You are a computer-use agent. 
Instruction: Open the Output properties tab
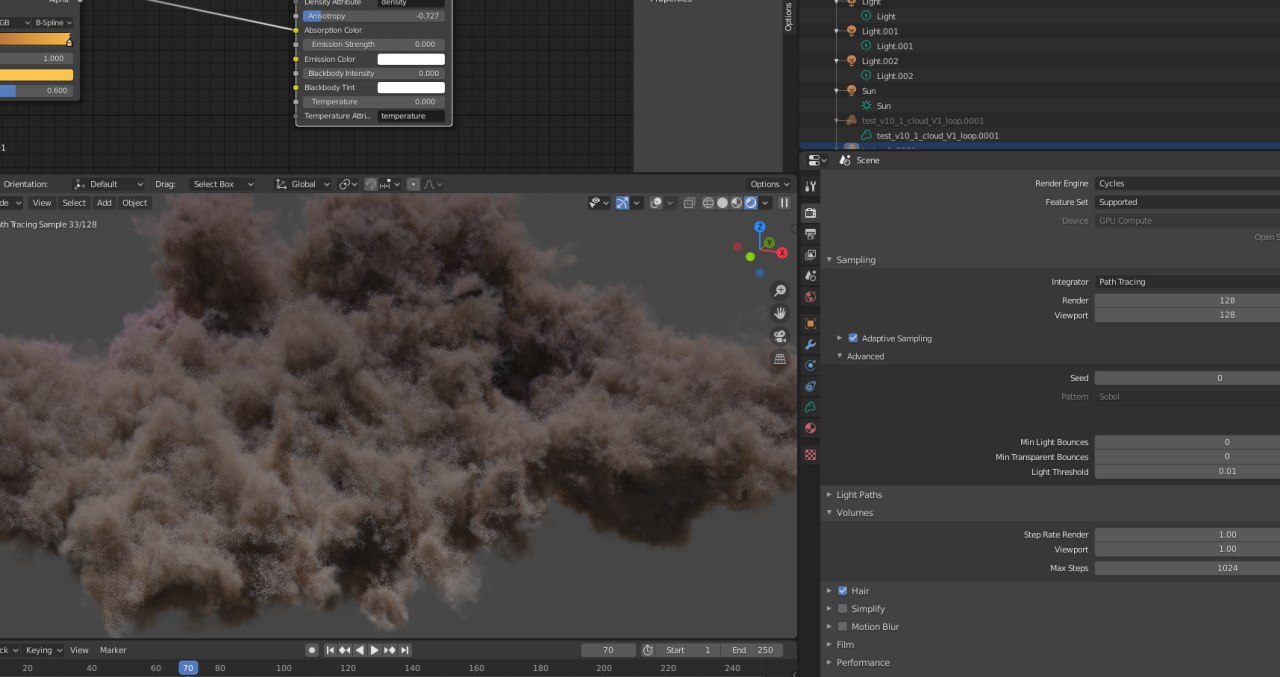810,234
